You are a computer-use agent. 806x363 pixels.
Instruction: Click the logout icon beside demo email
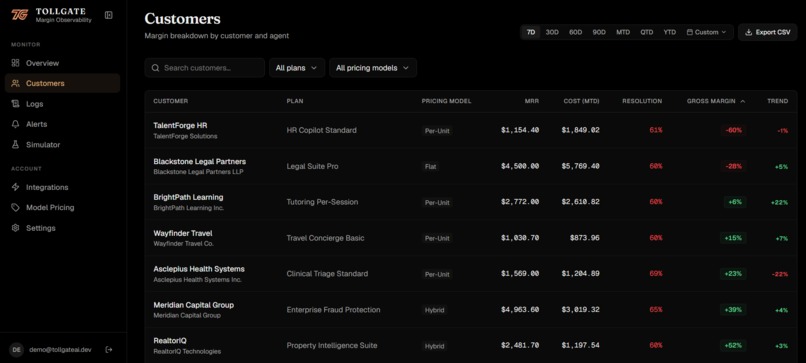[x=108, y=350]
